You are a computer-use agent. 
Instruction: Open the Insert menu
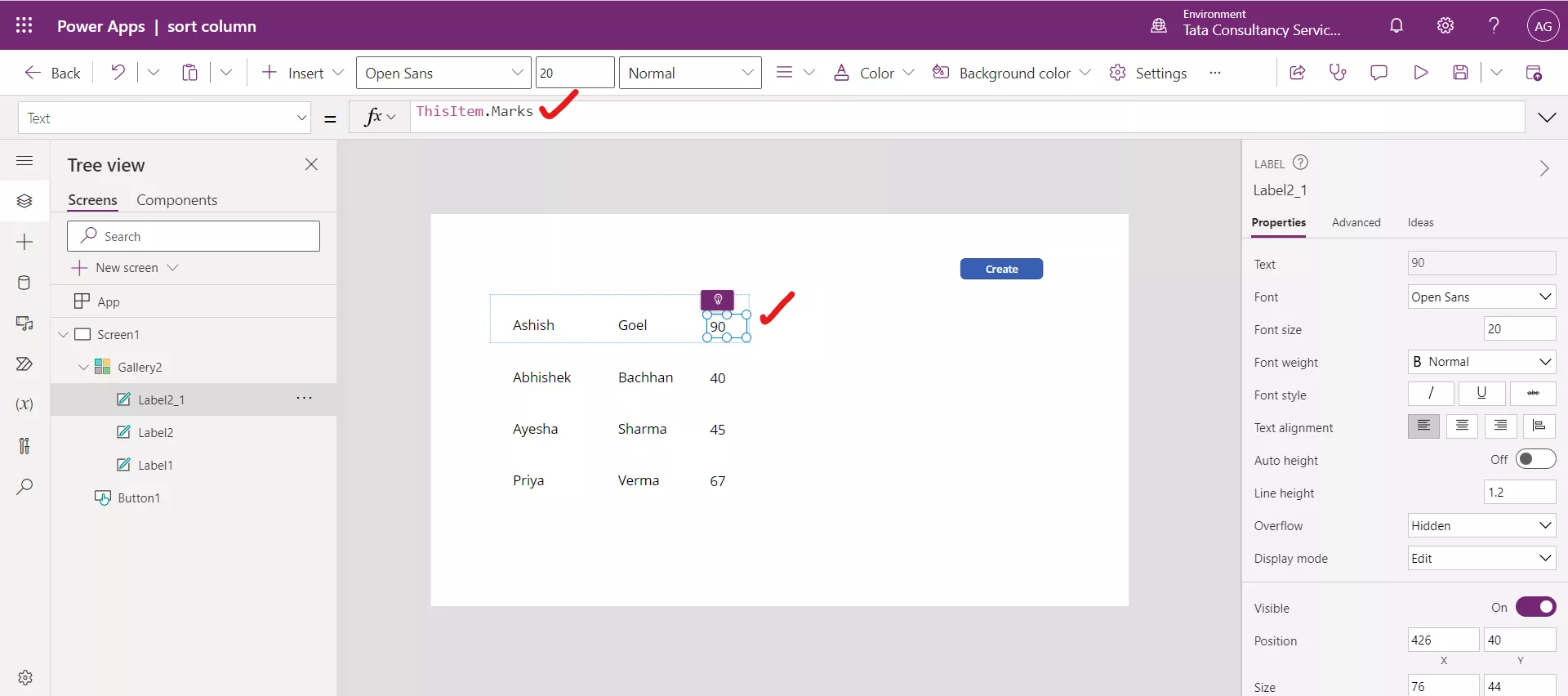tap(303, 73)
